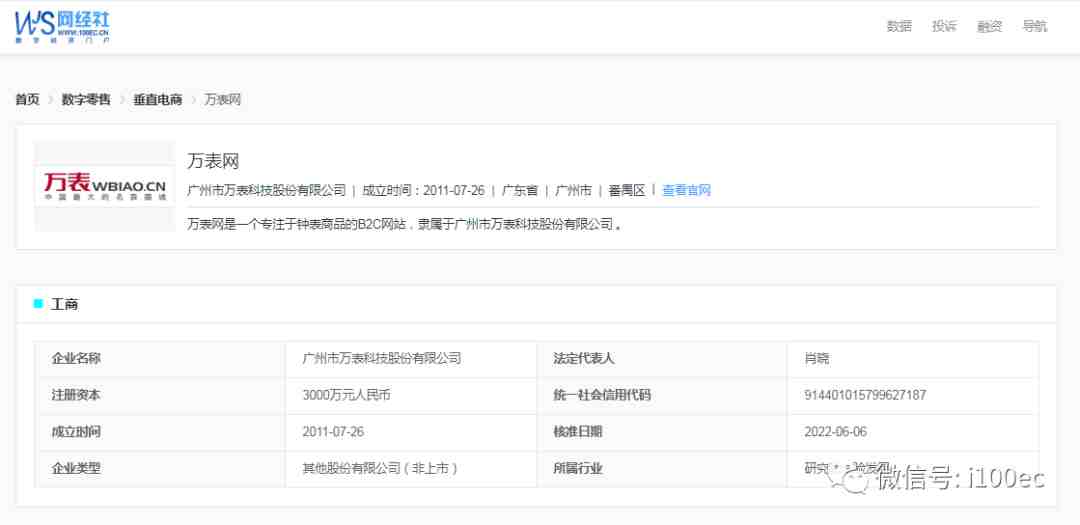Go to 首页 in breadcrumb
Viewport: 1080px width, 525px height.
pos(28,99)
